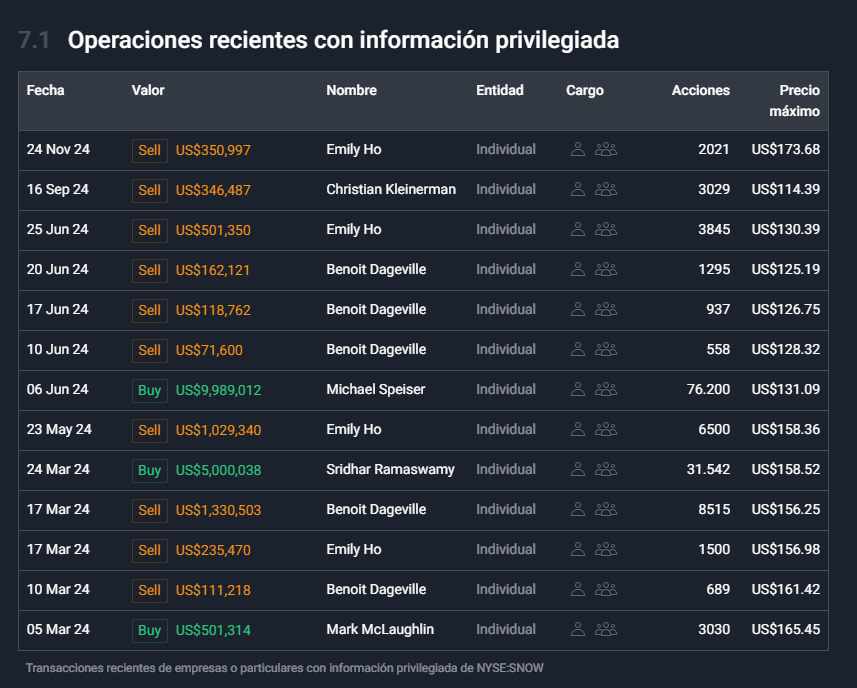
Task: Sort by the Fecha column header
Action: pyautogui.click(x=45, y=90)
